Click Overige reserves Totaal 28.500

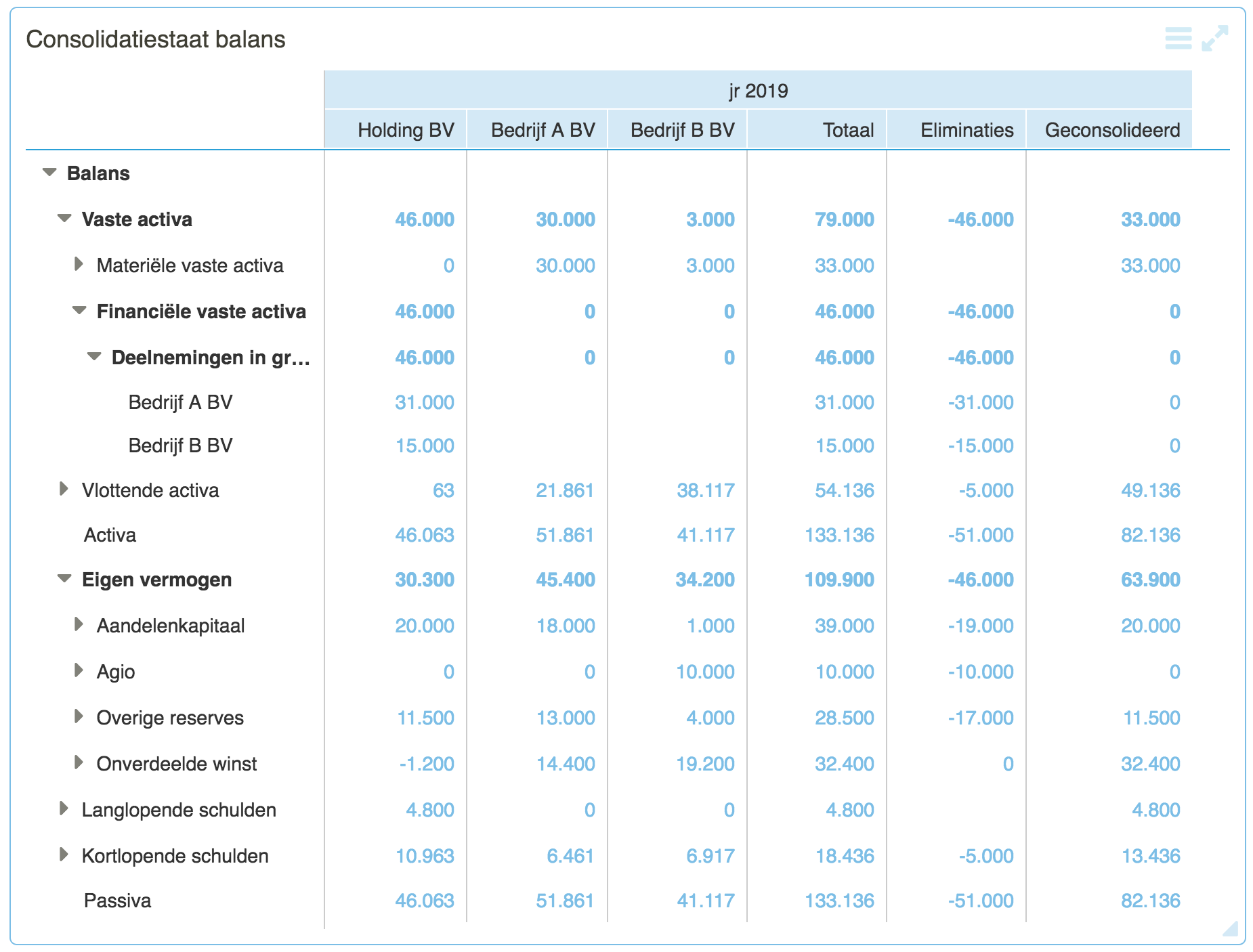(845, 718)
